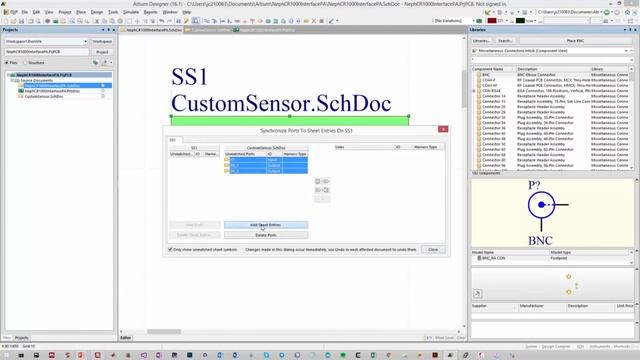640x360 pixels.
Task: Click the Copy toolbar icon
Action: click(104, 21)
